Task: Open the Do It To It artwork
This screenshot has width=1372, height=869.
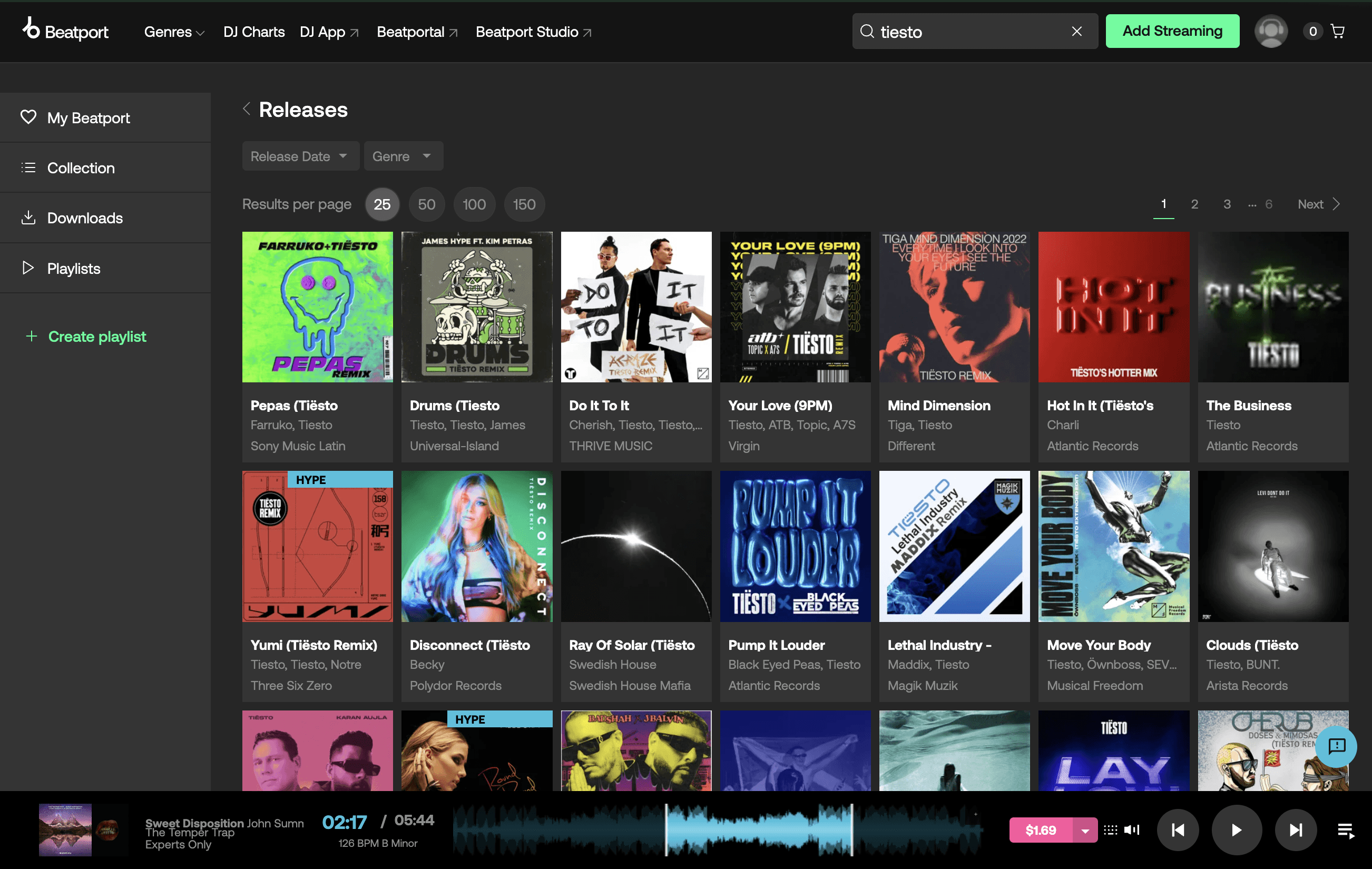Action: click(636, 307)
